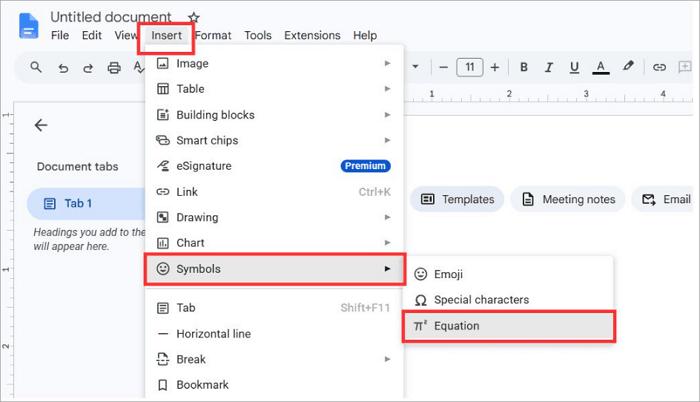Toggle bold formatting
This screenshot has width=700, height=402.
click(x=524, y=67)
